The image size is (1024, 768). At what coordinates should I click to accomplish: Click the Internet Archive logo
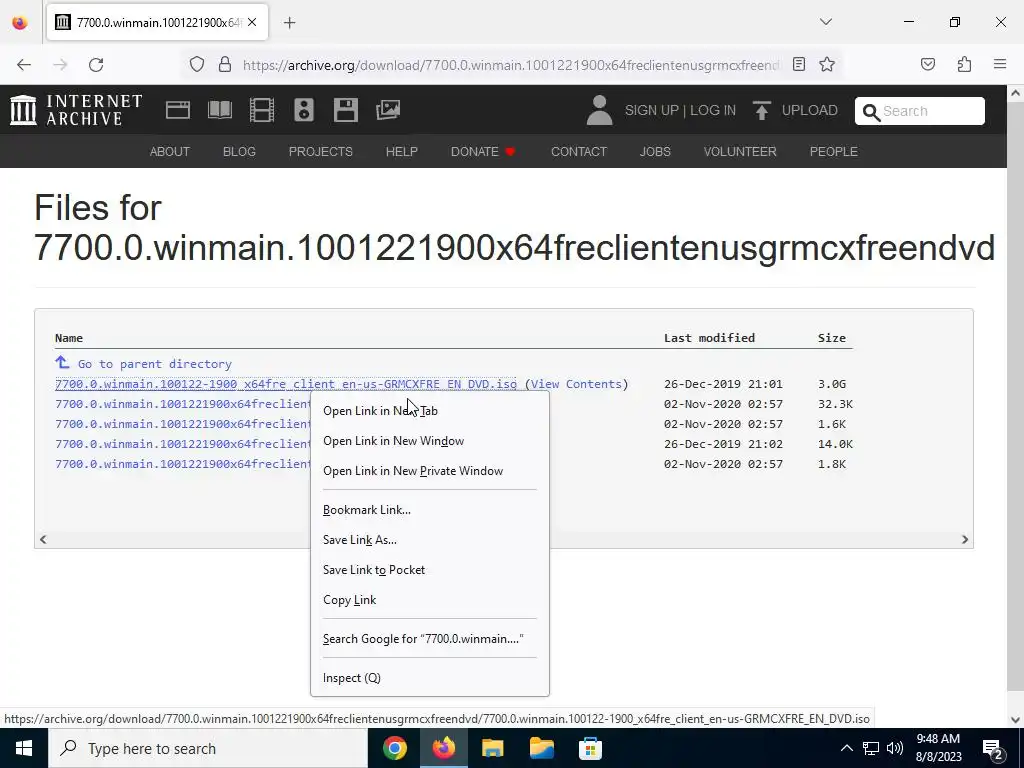[76, 110]
